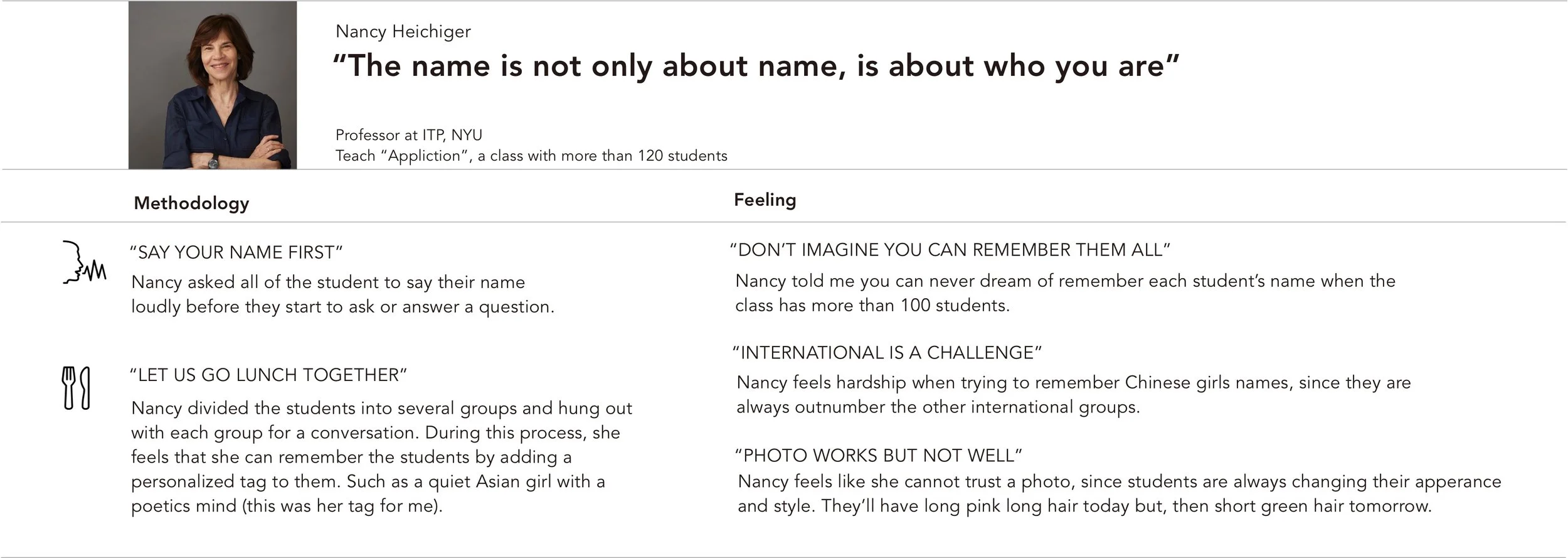Click paragraph about class over 100 students
The width and height of the screenshot is (1568, 558).
click(1065, 293)
